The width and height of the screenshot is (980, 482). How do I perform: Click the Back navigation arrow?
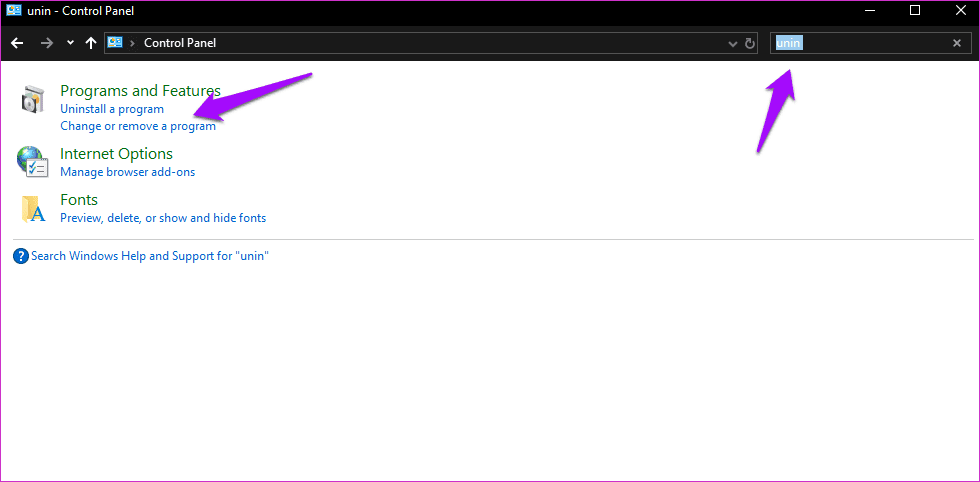pyautogui.click(x=18, y=43)
